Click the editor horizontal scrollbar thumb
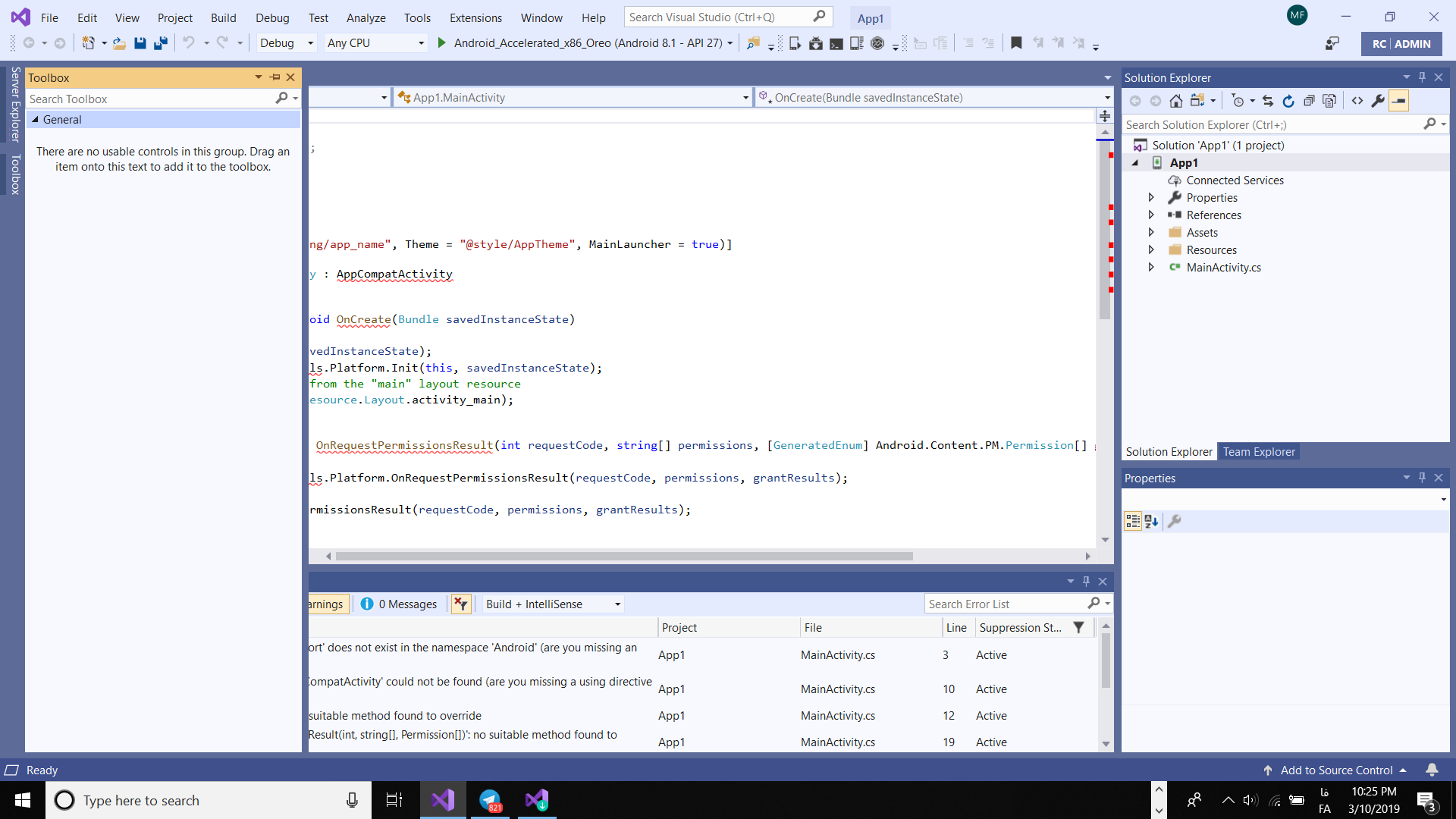Screen dimensions: 1456x819 click(x=623, y=557)
